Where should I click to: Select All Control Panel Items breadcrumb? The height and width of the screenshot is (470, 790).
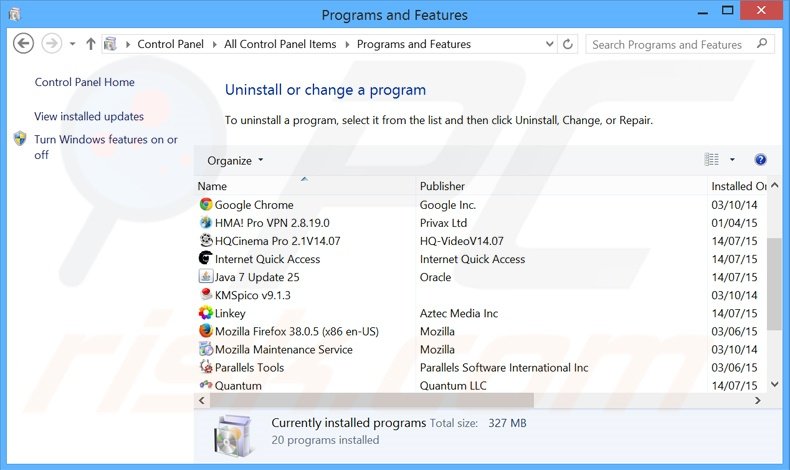pyautogui.click(x=280, y=44)
